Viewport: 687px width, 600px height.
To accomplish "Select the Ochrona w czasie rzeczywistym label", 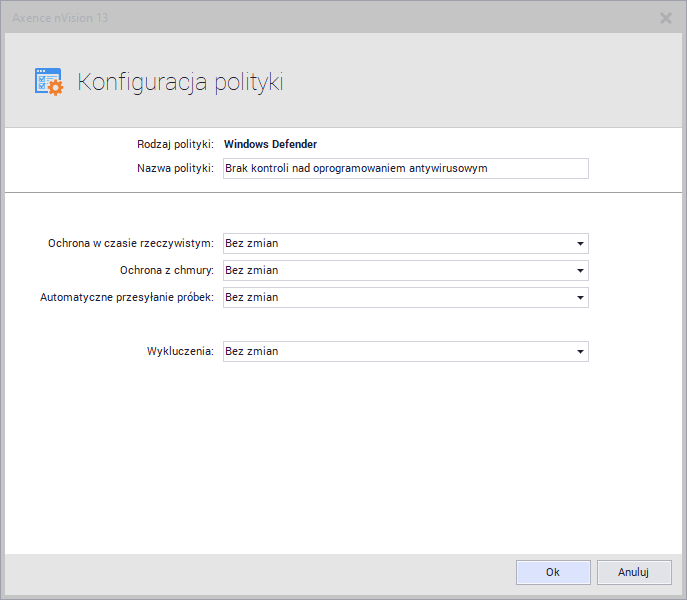I will tap(130, 243).
